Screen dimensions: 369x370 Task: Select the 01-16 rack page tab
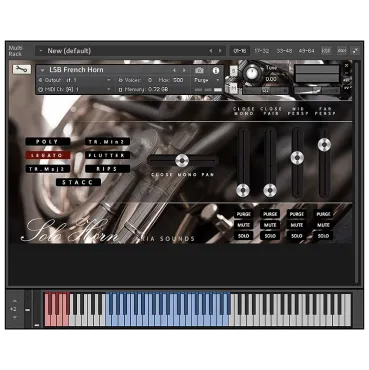(x=240, y=51)
